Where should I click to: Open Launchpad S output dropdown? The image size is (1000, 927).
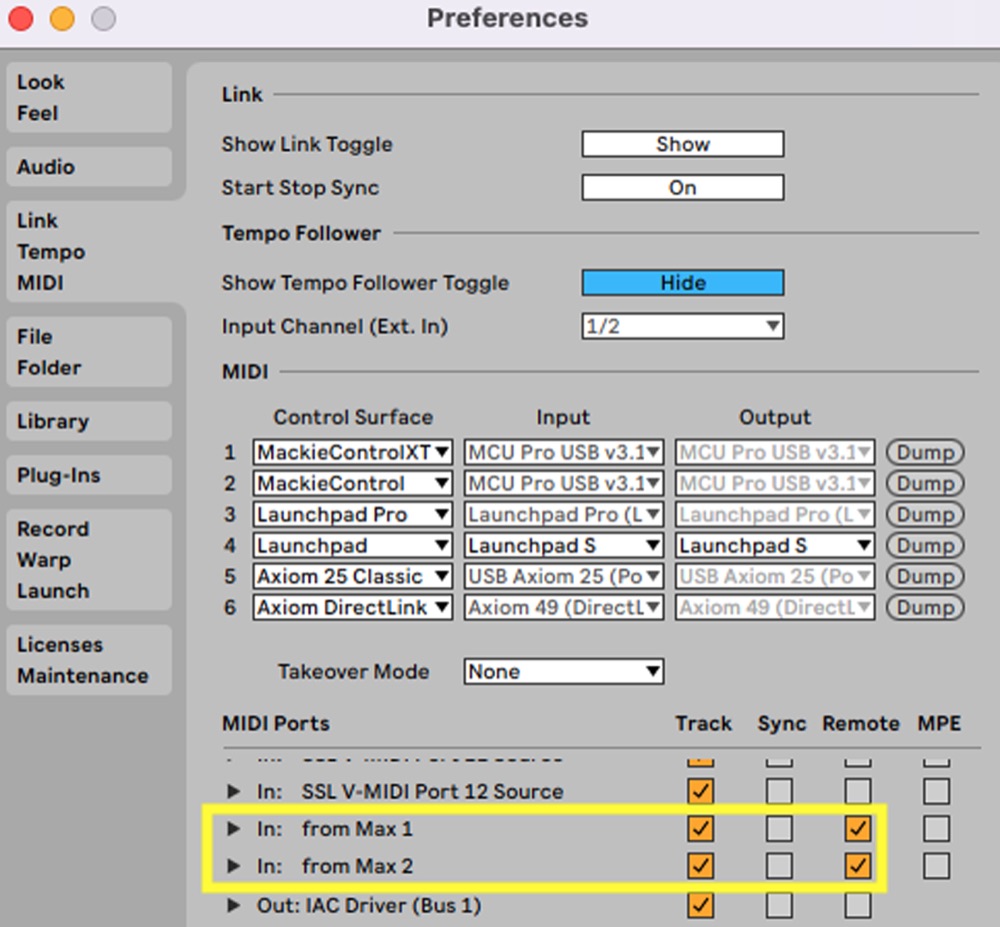pyautogui.click(x=775, y=545)
